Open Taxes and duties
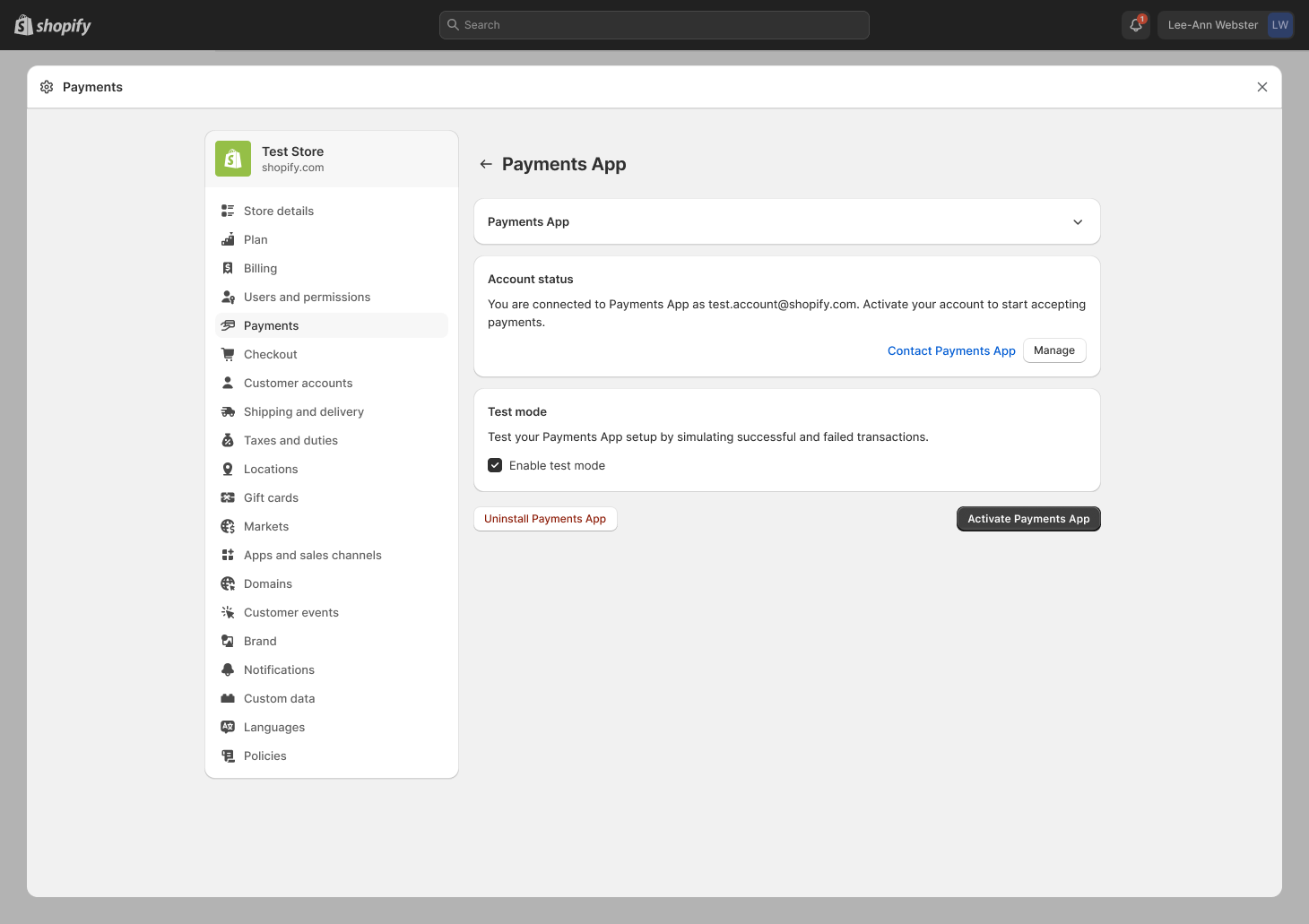 [332, 440]
